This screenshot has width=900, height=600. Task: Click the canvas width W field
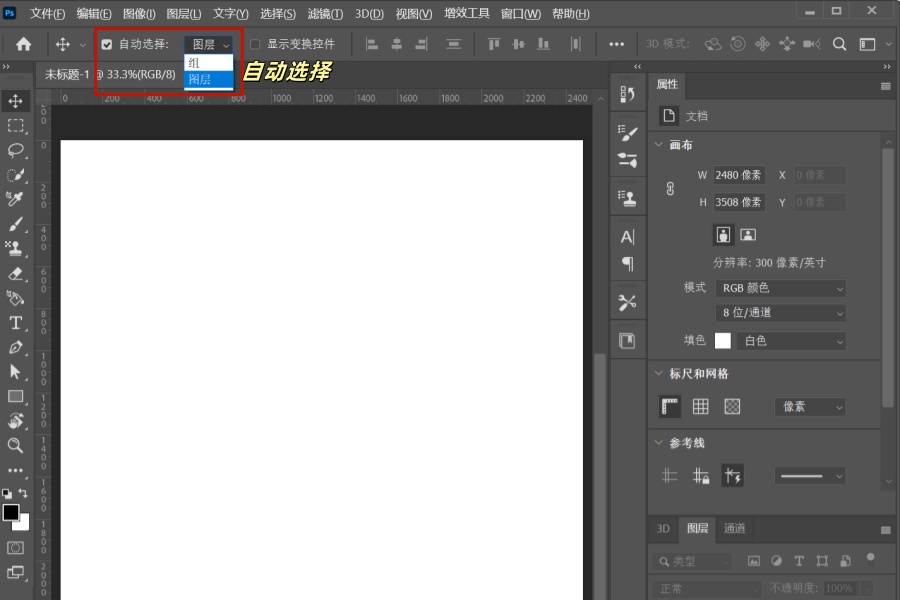coord(739,175)
